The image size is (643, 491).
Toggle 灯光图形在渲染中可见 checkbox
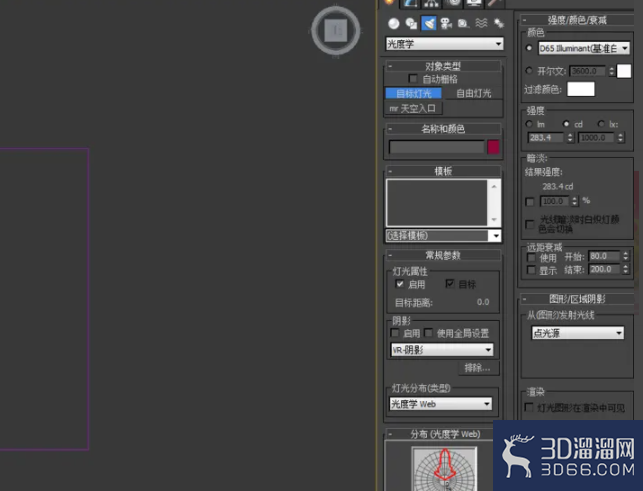click(529, 407)
